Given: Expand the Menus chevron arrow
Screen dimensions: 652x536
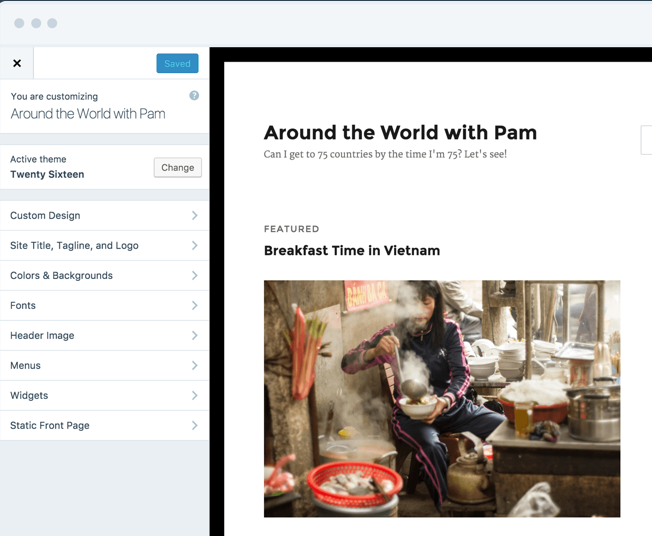Looking at the screenshot, I should click(194, 365).
